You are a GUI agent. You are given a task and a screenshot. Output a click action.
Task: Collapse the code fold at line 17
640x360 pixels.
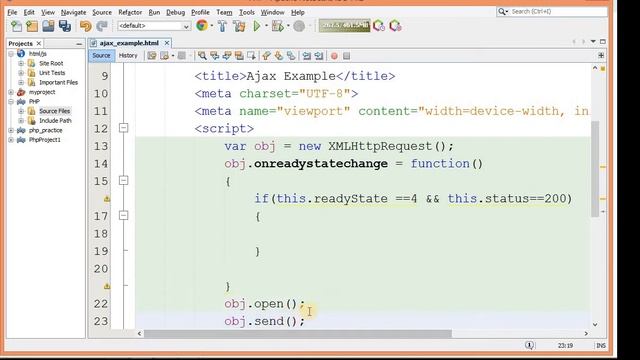[x=123, y=216]
